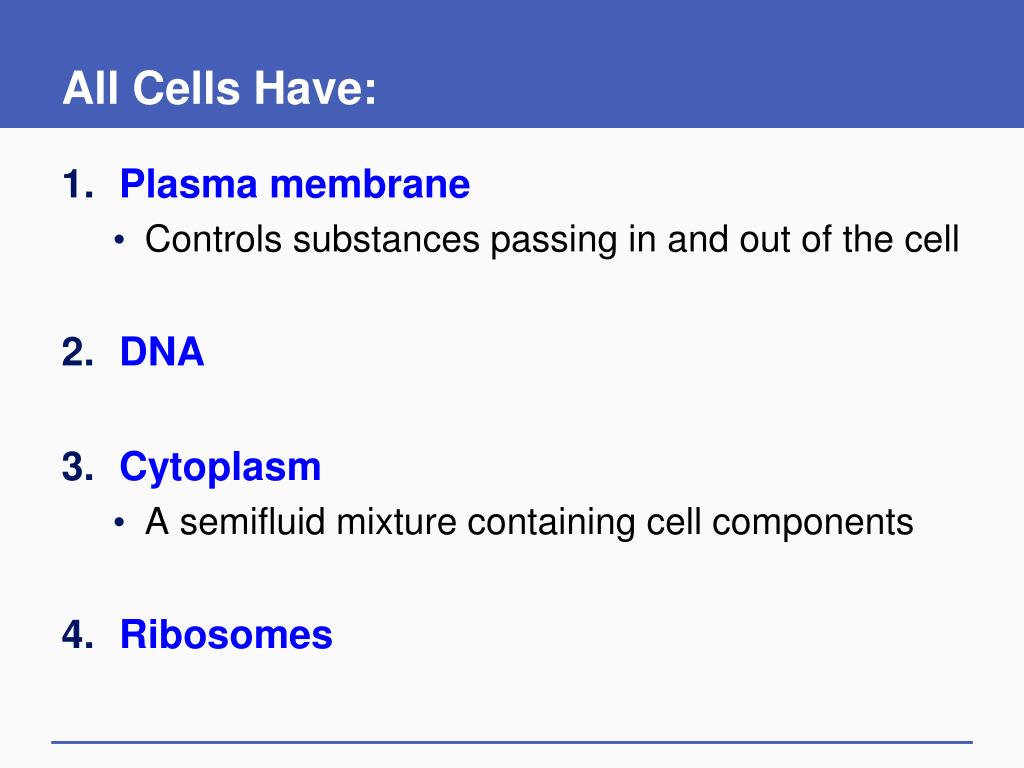Click the word 'containing' in Cytoplasm bullet

[x=551, y=524]
